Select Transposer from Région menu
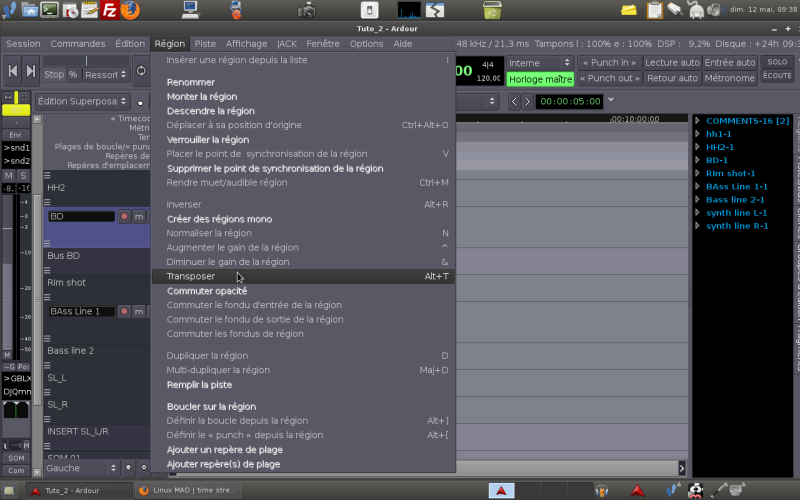Image resolution: width=800 pixels, height=500 pixels. [x=303, y=276]
